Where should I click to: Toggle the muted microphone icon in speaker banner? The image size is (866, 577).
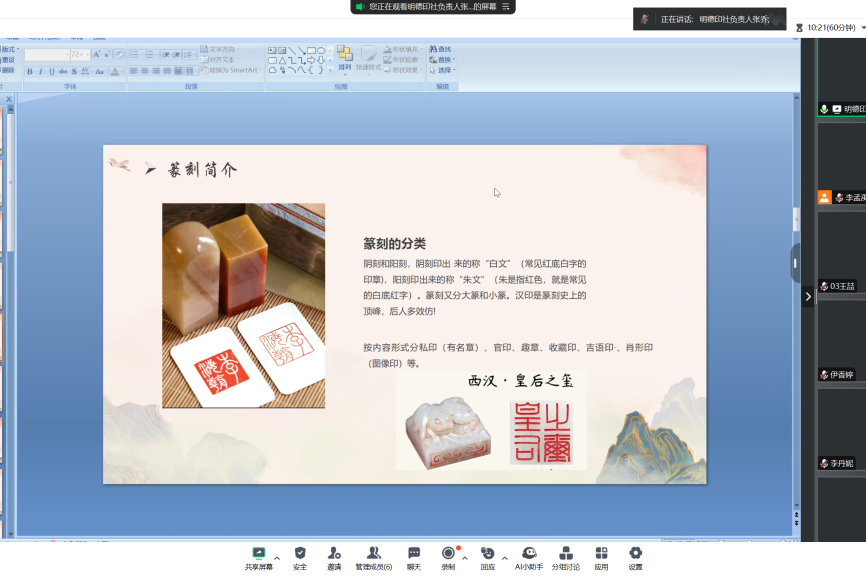tap(645, 19)
